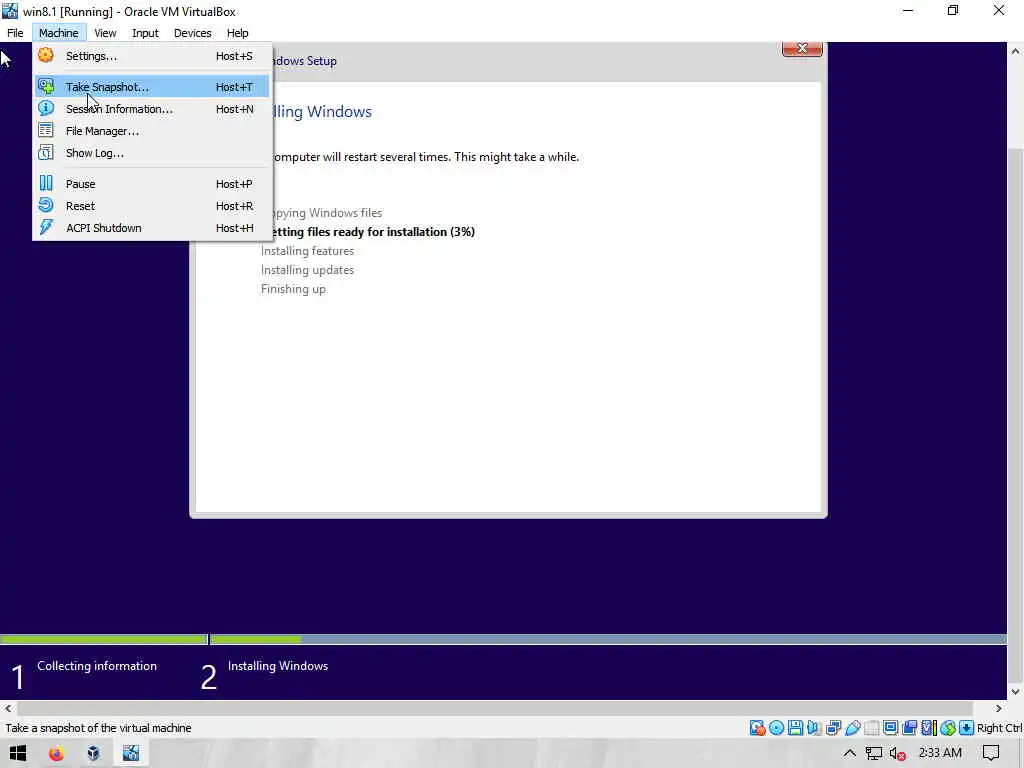Reset the virtual machine via the menu

tap(152, 206)
